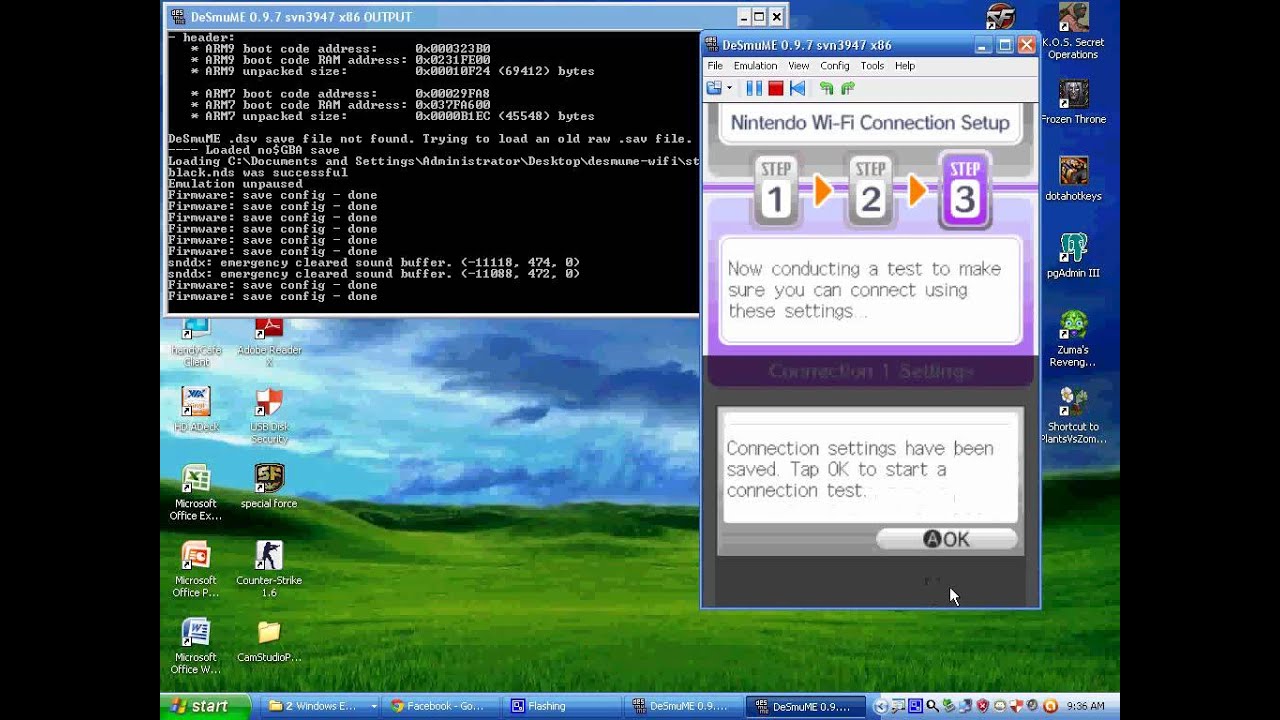
Task: Select the pgAdmin III desktop icon
Action: [1073, 256]
